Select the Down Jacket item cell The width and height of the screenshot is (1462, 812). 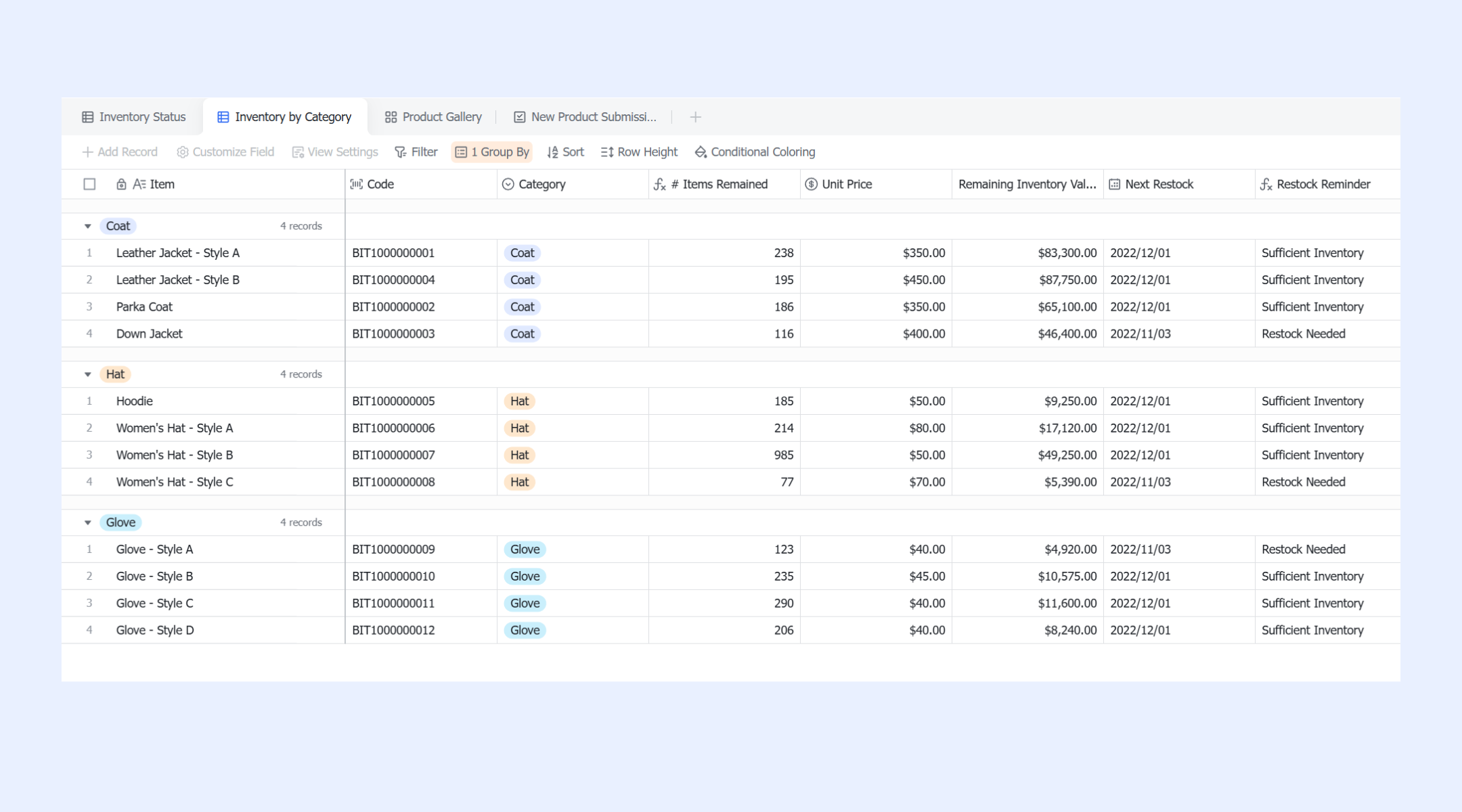tap(203, 334)
